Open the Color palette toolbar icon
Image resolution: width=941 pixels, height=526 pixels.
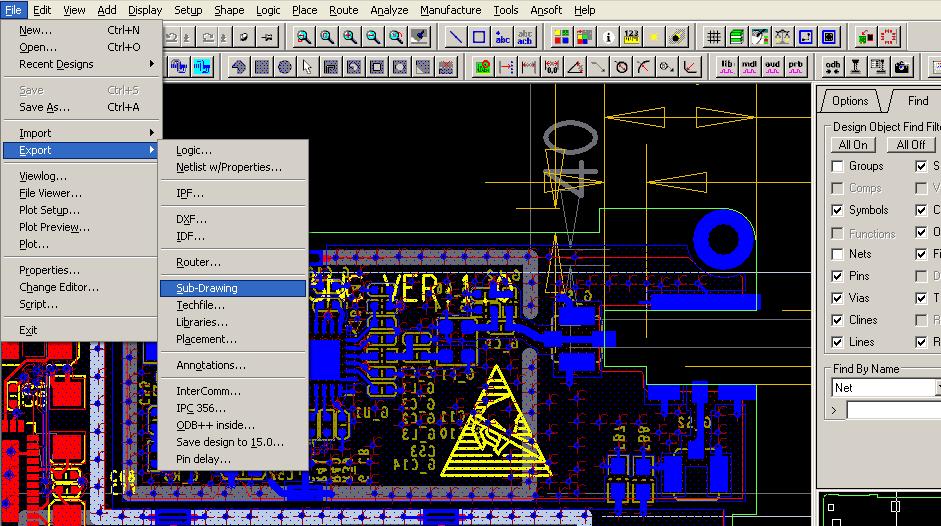[562, 38]
